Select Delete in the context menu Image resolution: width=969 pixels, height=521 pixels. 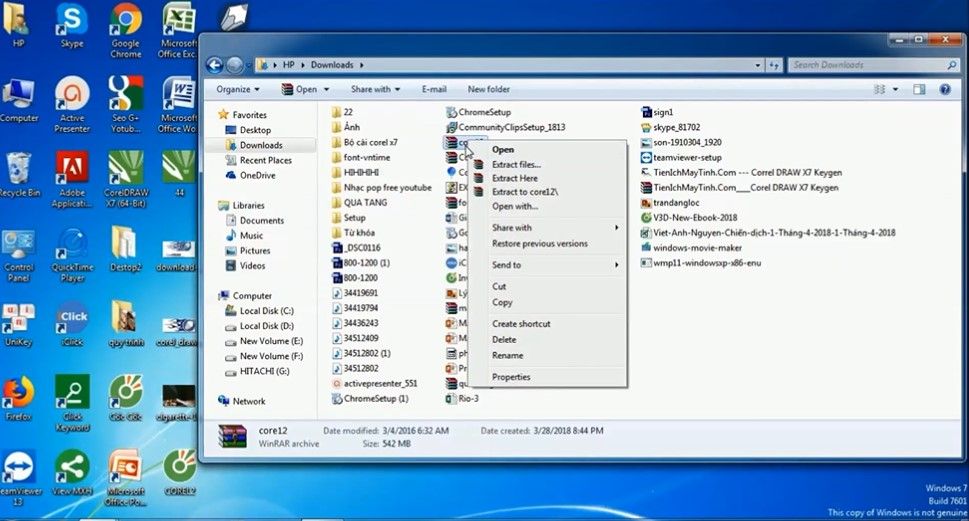[548, 339]
